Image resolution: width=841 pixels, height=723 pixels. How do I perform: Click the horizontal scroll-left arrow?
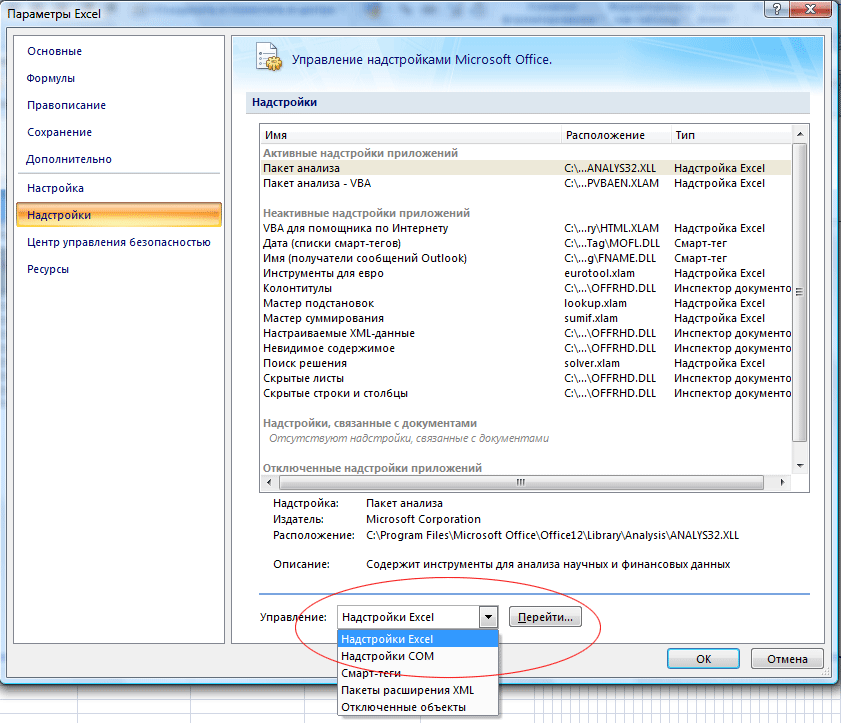pyautogui.click(x=269, y=482)
